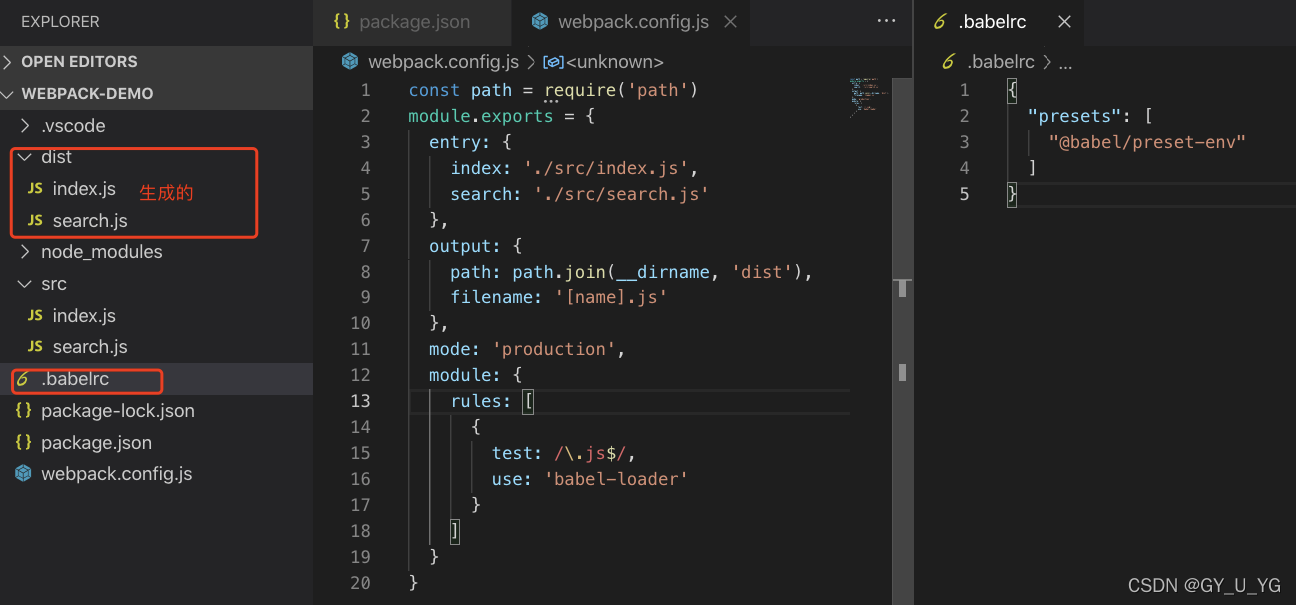This screenshot has height=605, width=1296.
Task: Open package-lock.json in explorer
Action: (118, 411)
